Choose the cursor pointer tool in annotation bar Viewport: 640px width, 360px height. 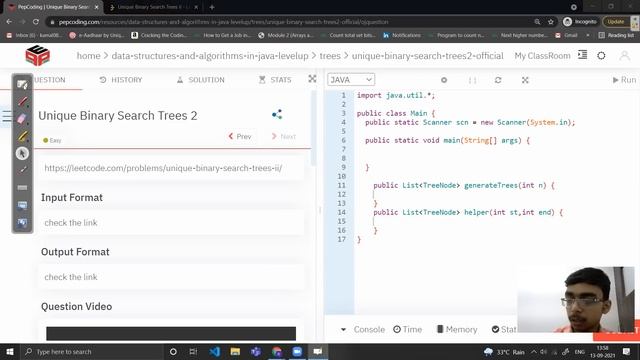coord(22,153)
